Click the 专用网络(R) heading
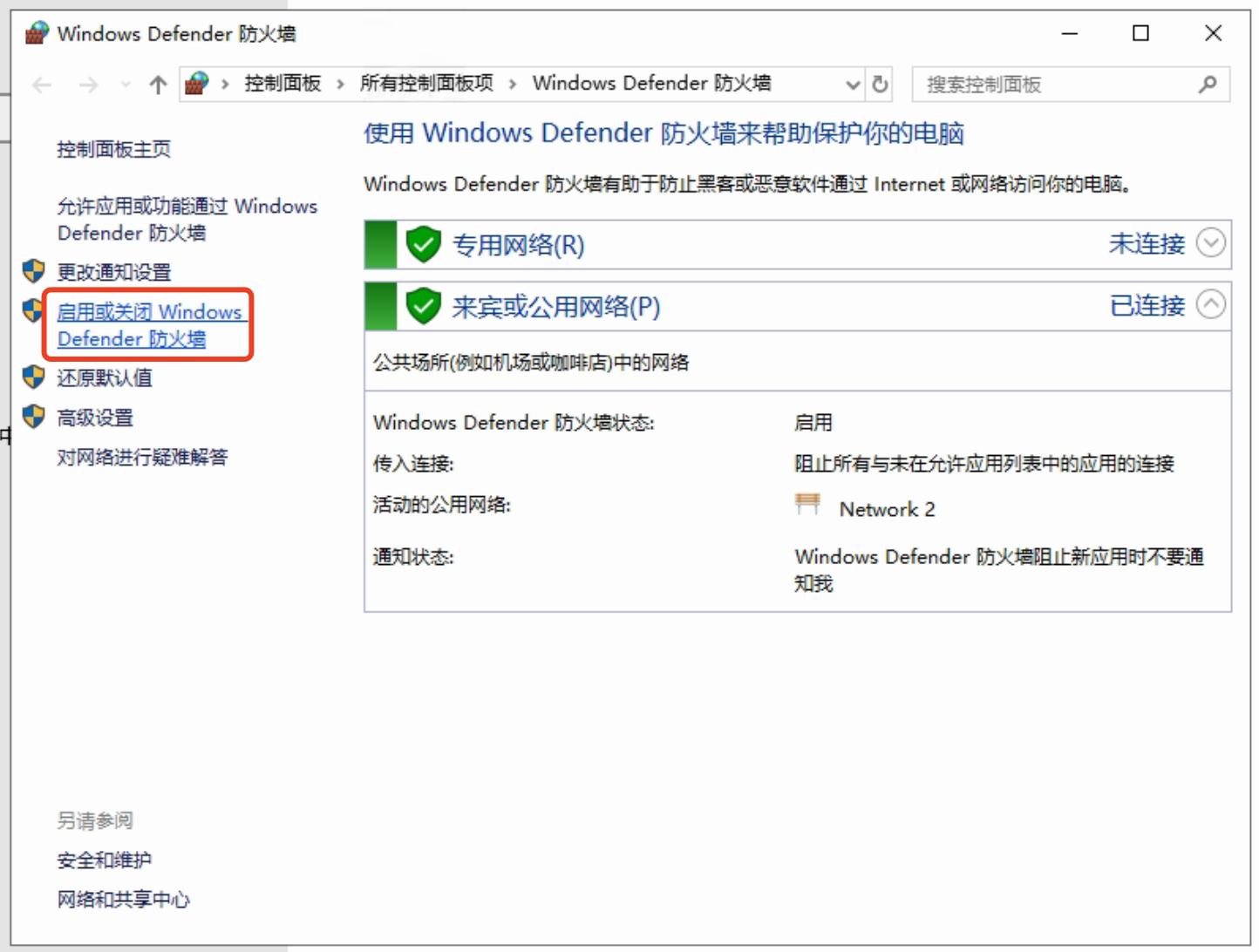This screenshot has height=952, width=1259. click(519, 245)
